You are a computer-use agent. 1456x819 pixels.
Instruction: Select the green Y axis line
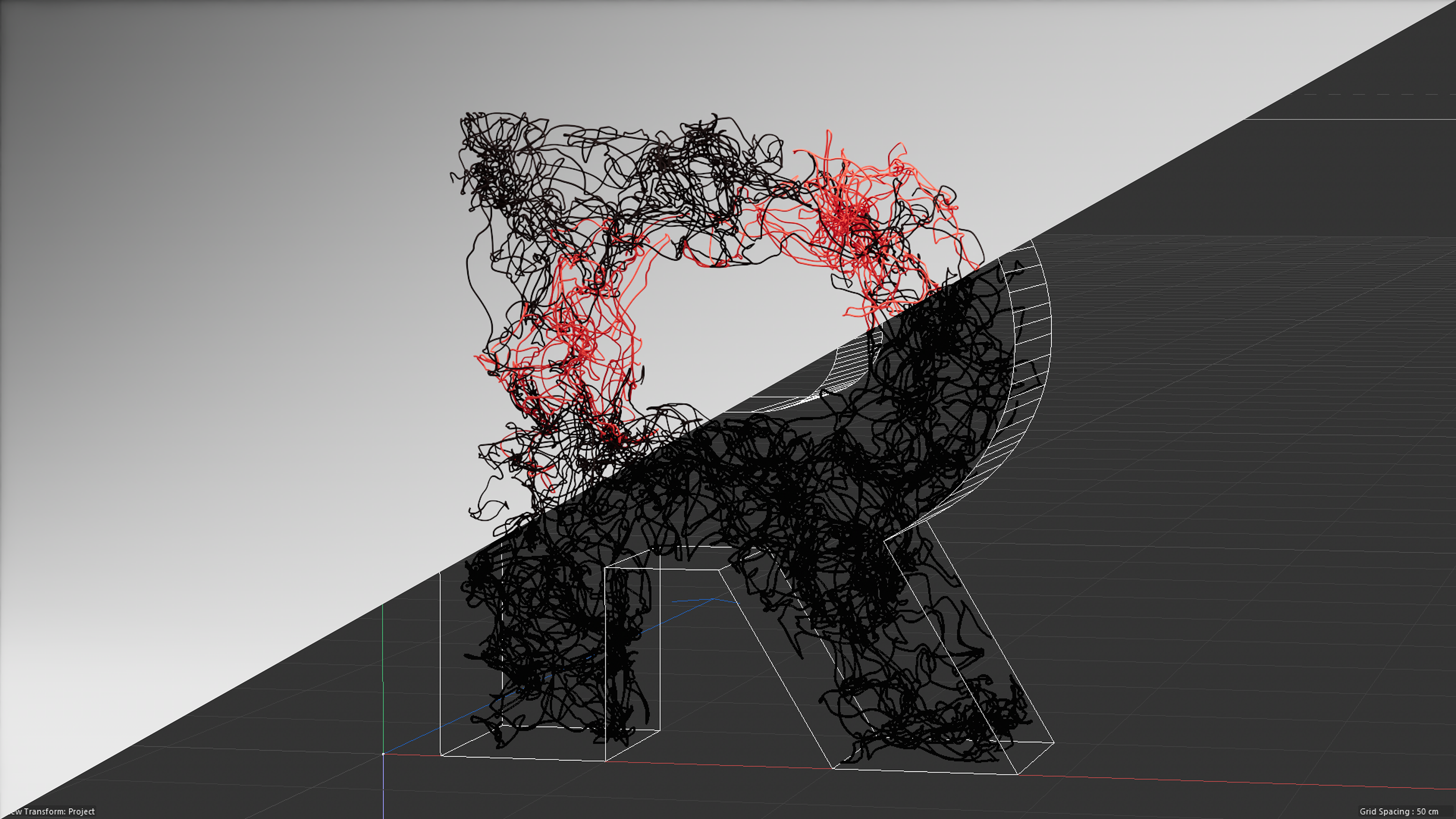click(383, 678)
